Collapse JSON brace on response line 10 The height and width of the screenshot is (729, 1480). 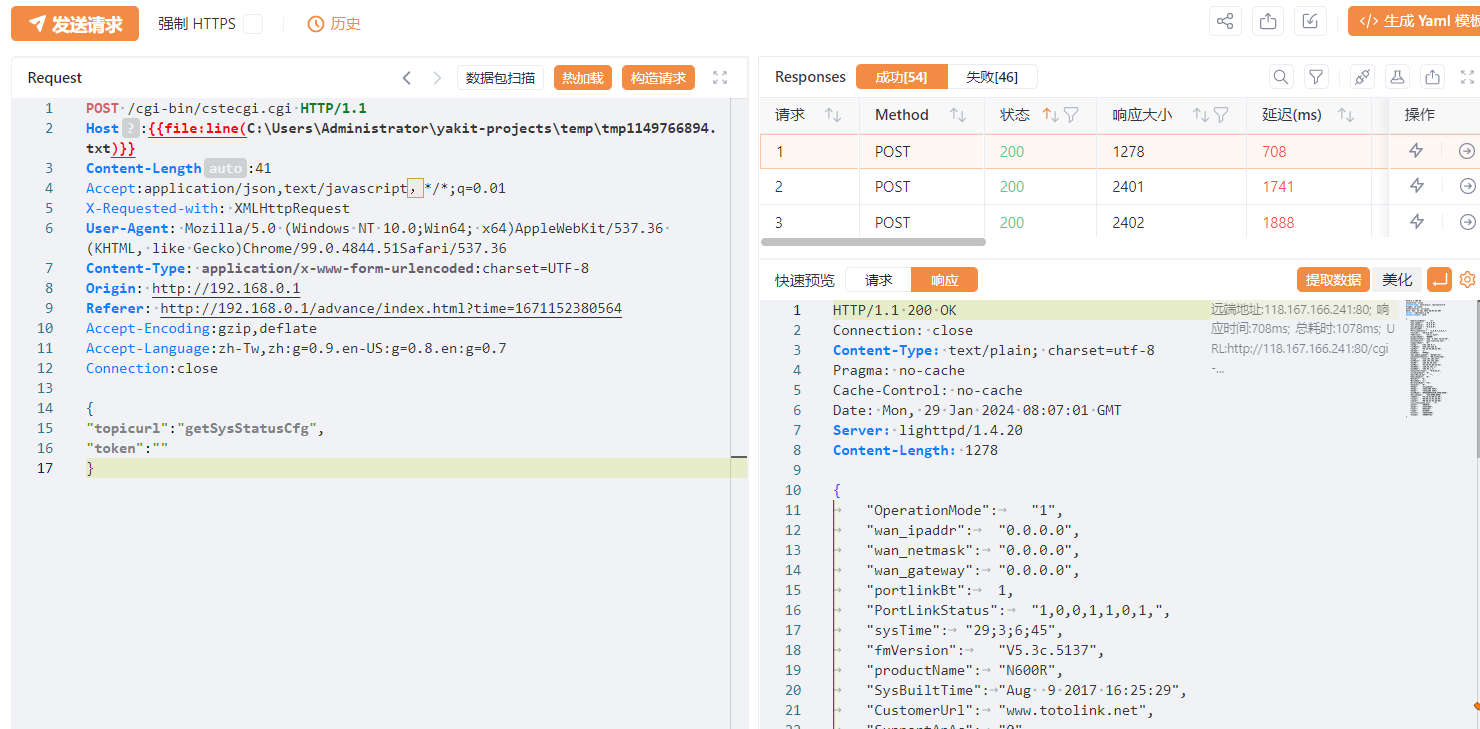tap(837, 490)
